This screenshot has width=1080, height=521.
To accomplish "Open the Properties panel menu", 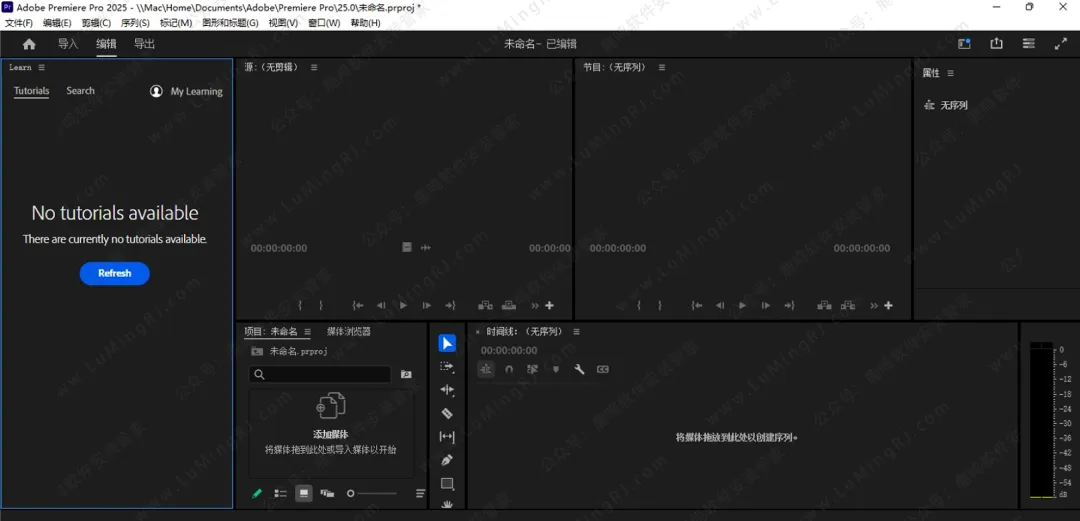I will (x=951, y=73).
